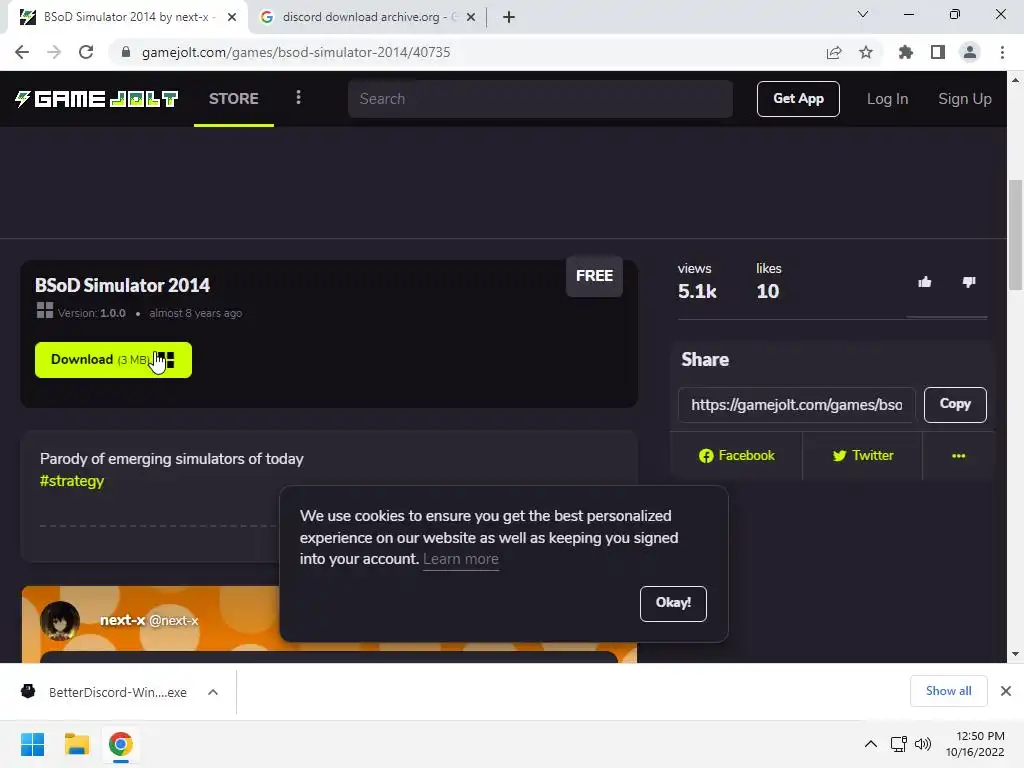Click Sign Up

(x=965, y=99)
